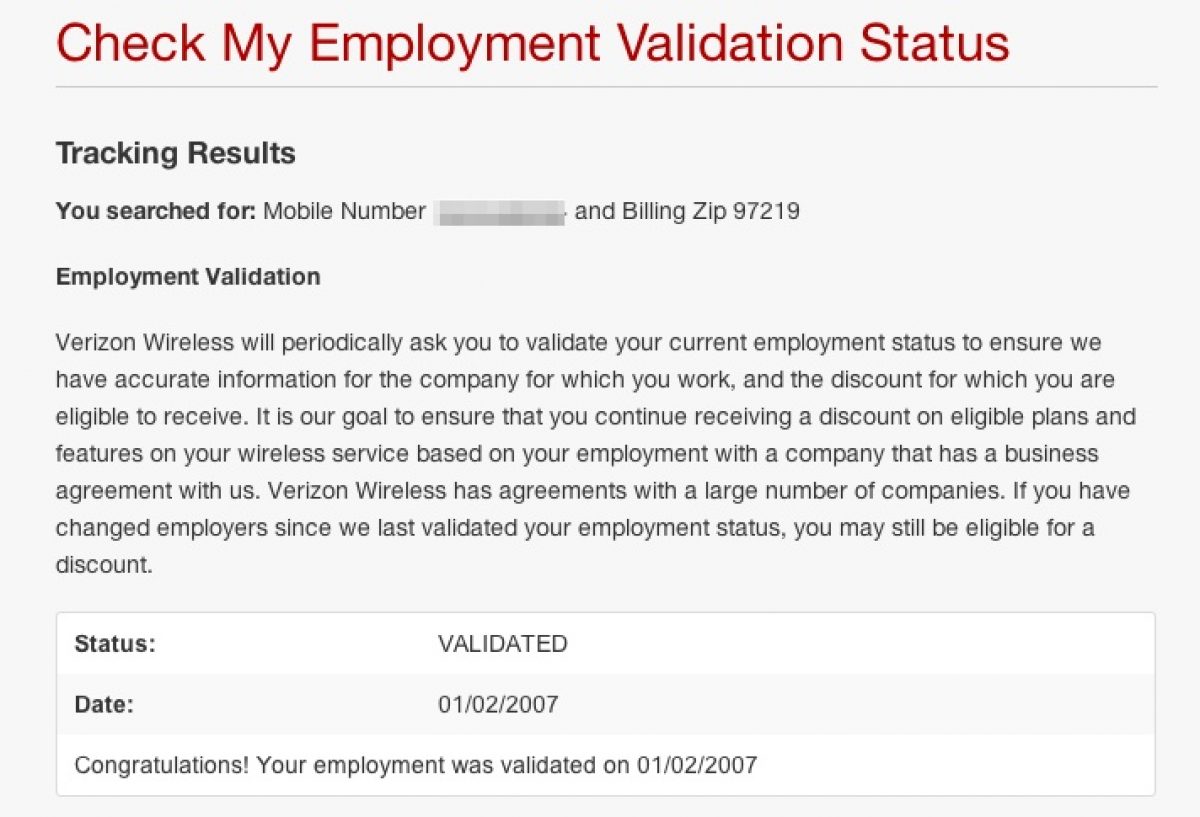Click the billing zip code 97219
Screen dimensions: 1200x817
coord(766,211)
